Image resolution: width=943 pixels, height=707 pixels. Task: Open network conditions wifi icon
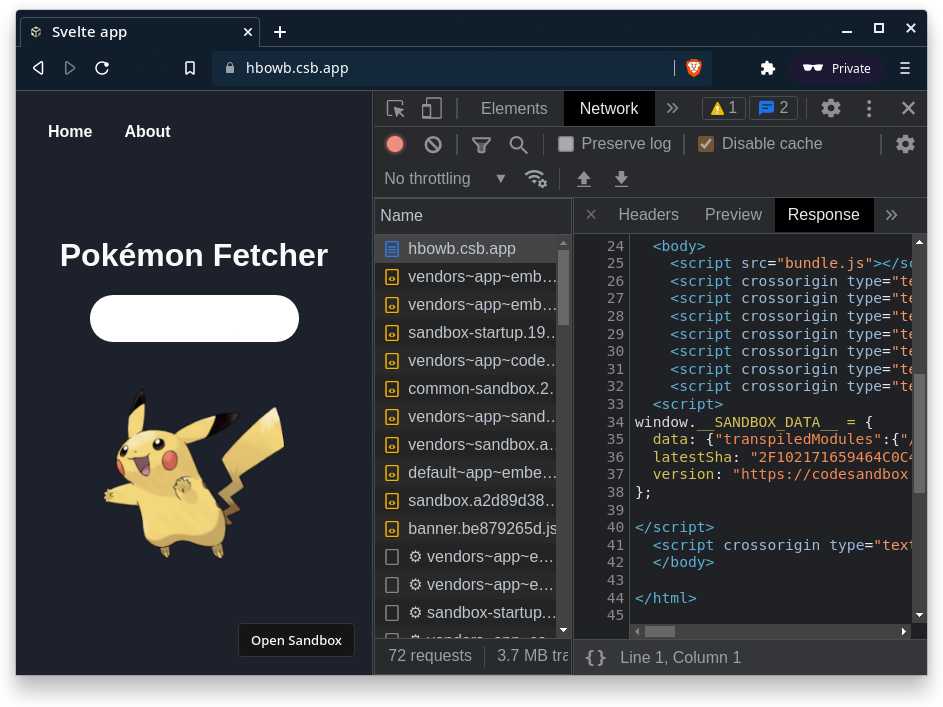click(x=535, y=179)
